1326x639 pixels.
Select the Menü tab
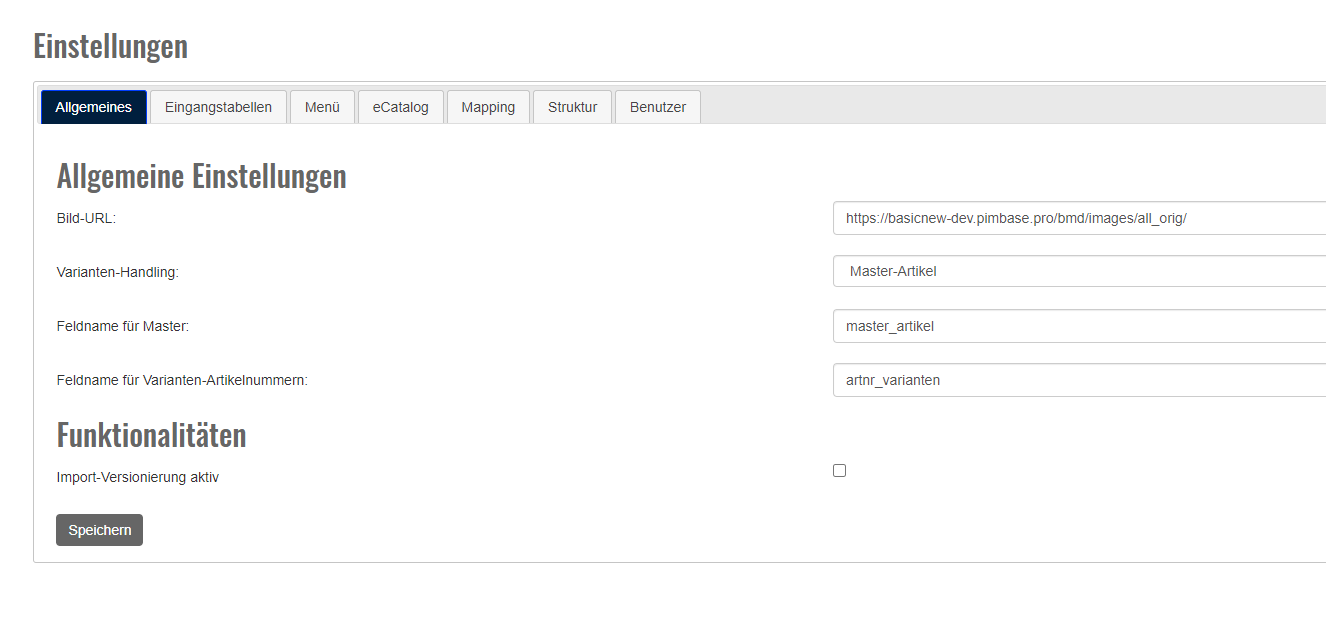click(x=322, y=107)
